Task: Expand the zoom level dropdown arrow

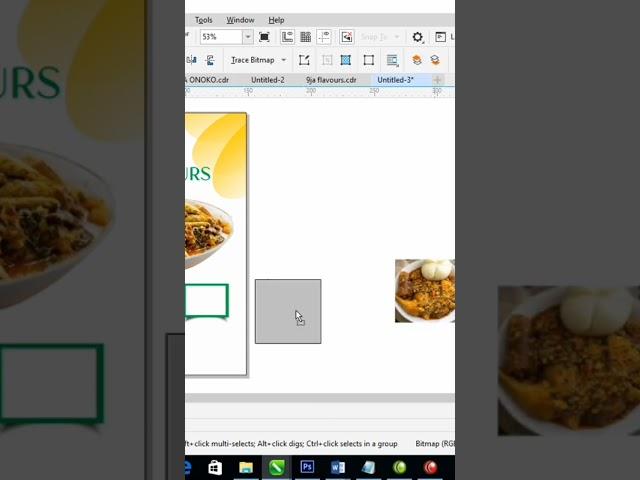Action: (248, 37)
